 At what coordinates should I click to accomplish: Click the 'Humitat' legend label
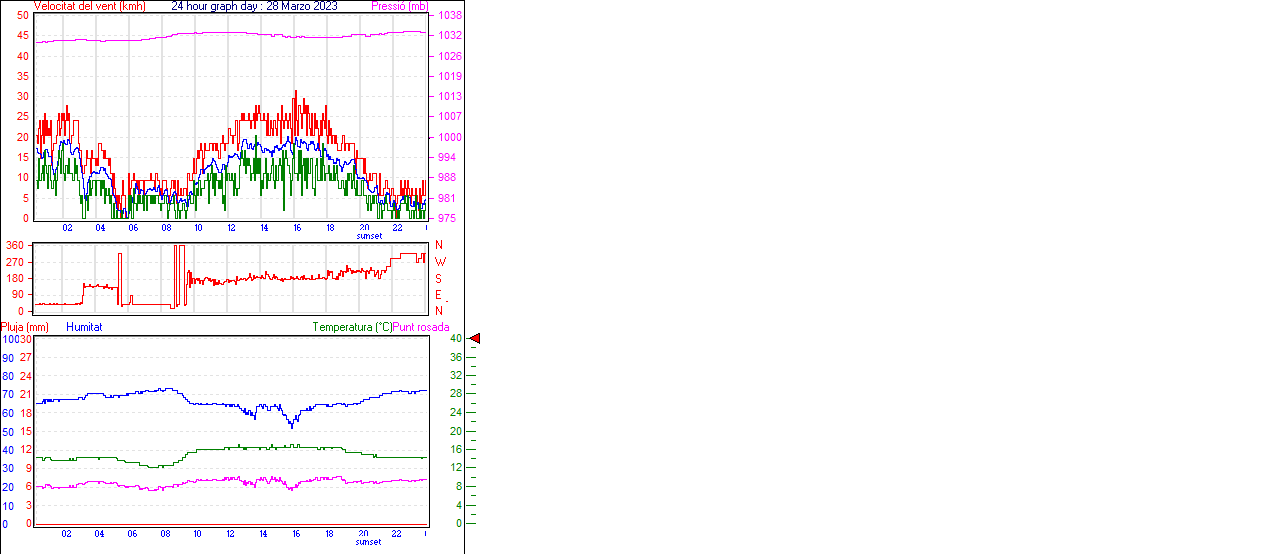[x=84, y=327]
